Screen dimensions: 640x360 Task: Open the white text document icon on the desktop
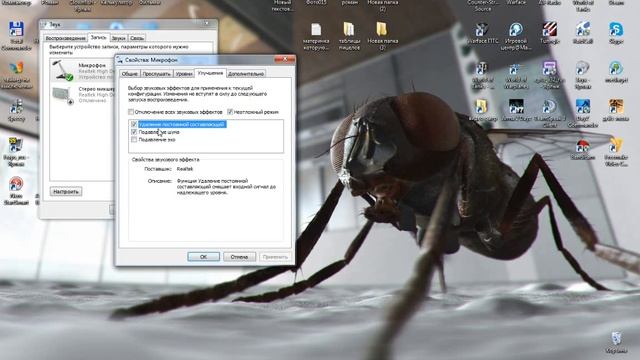point(316,29)
